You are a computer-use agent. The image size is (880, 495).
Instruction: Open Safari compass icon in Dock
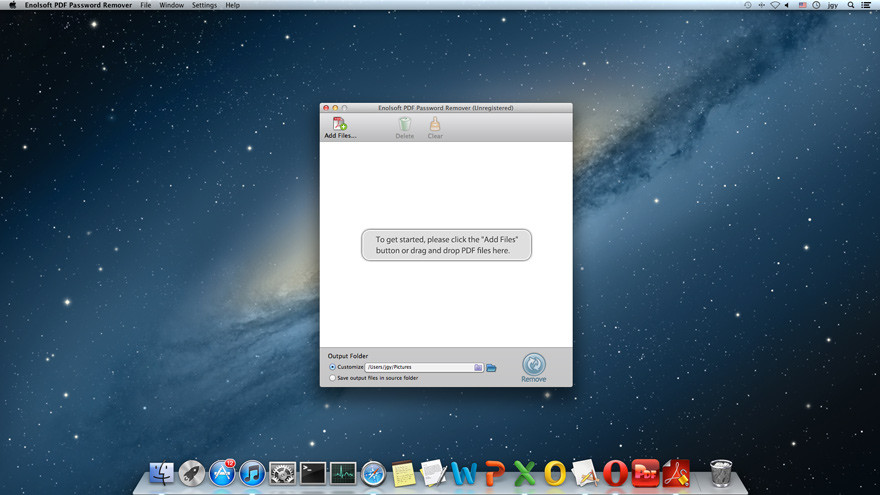coord(373,474)
